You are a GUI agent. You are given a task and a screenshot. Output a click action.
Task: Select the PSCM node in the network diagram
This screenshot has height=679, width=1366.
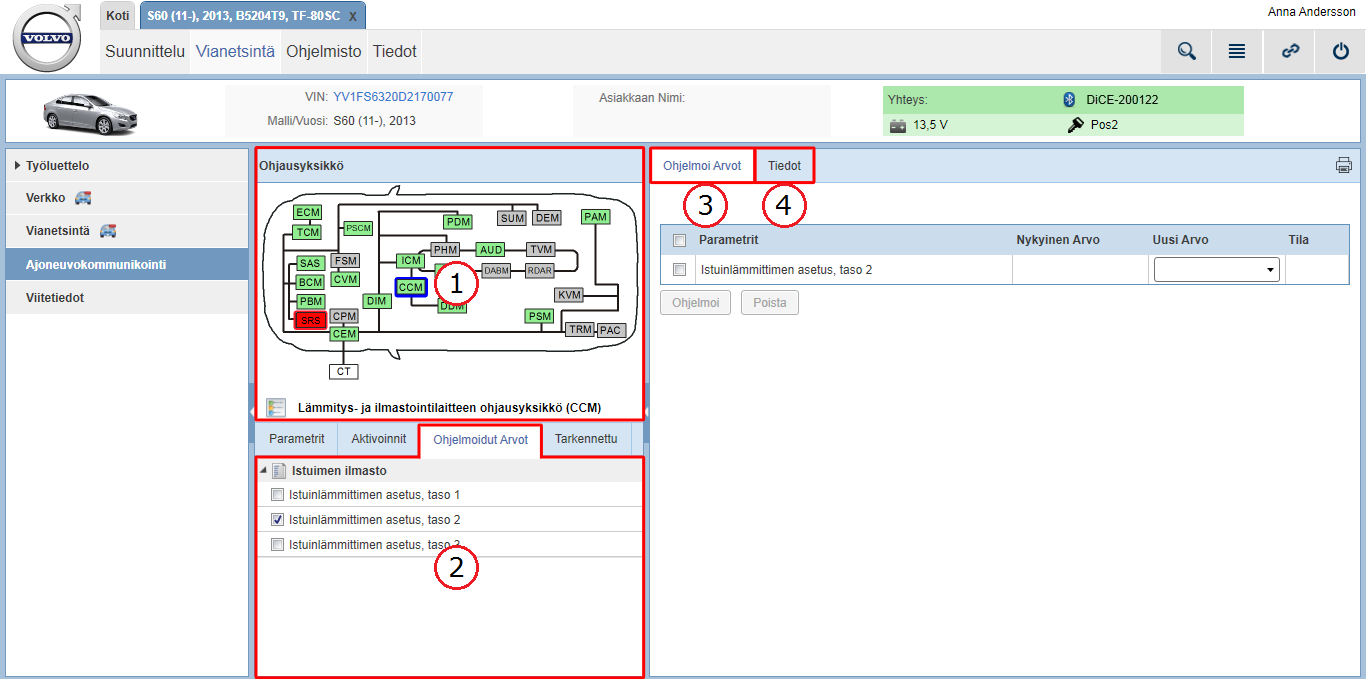coord(358,228)
